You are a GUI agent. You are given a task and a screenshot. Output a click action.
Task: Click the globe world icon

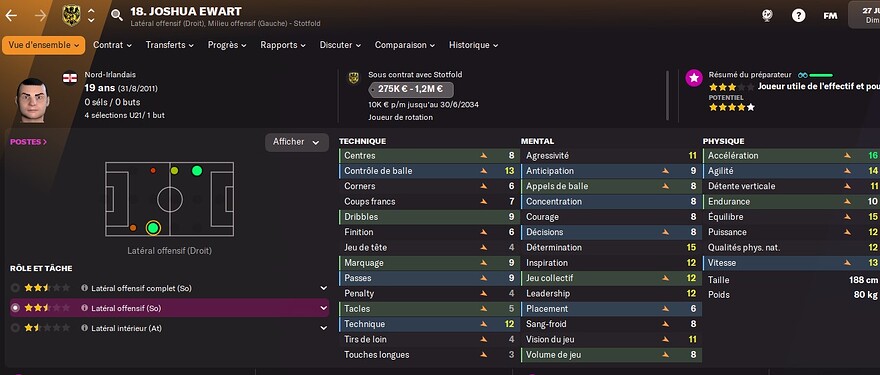pos(767,15)
